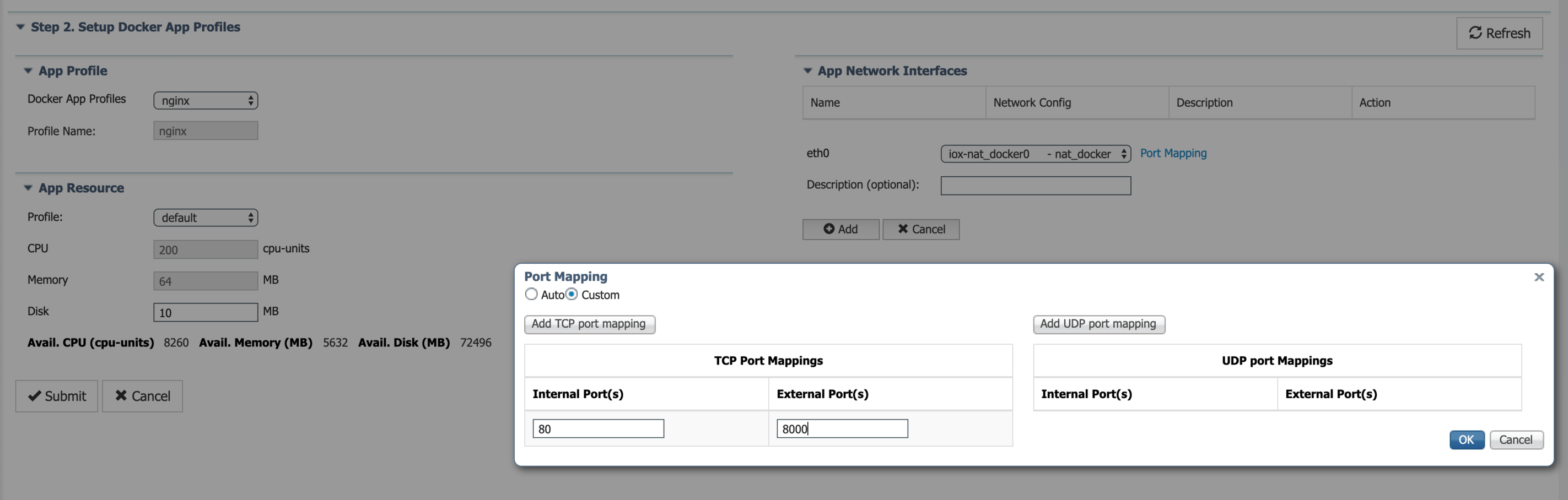Click the X icon on the Cancel button
The height and width of the screenshot is (500, 1568).
(x=122, y=396)
